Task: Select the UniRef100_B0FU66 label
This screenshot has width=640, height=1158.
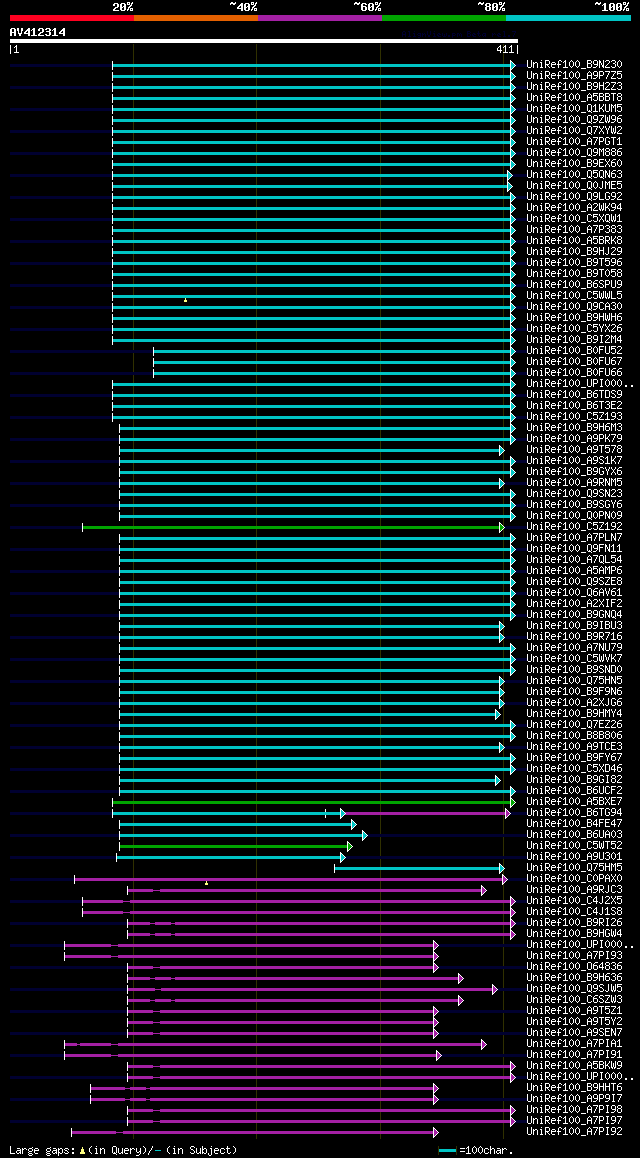Action: click(574, 373)
